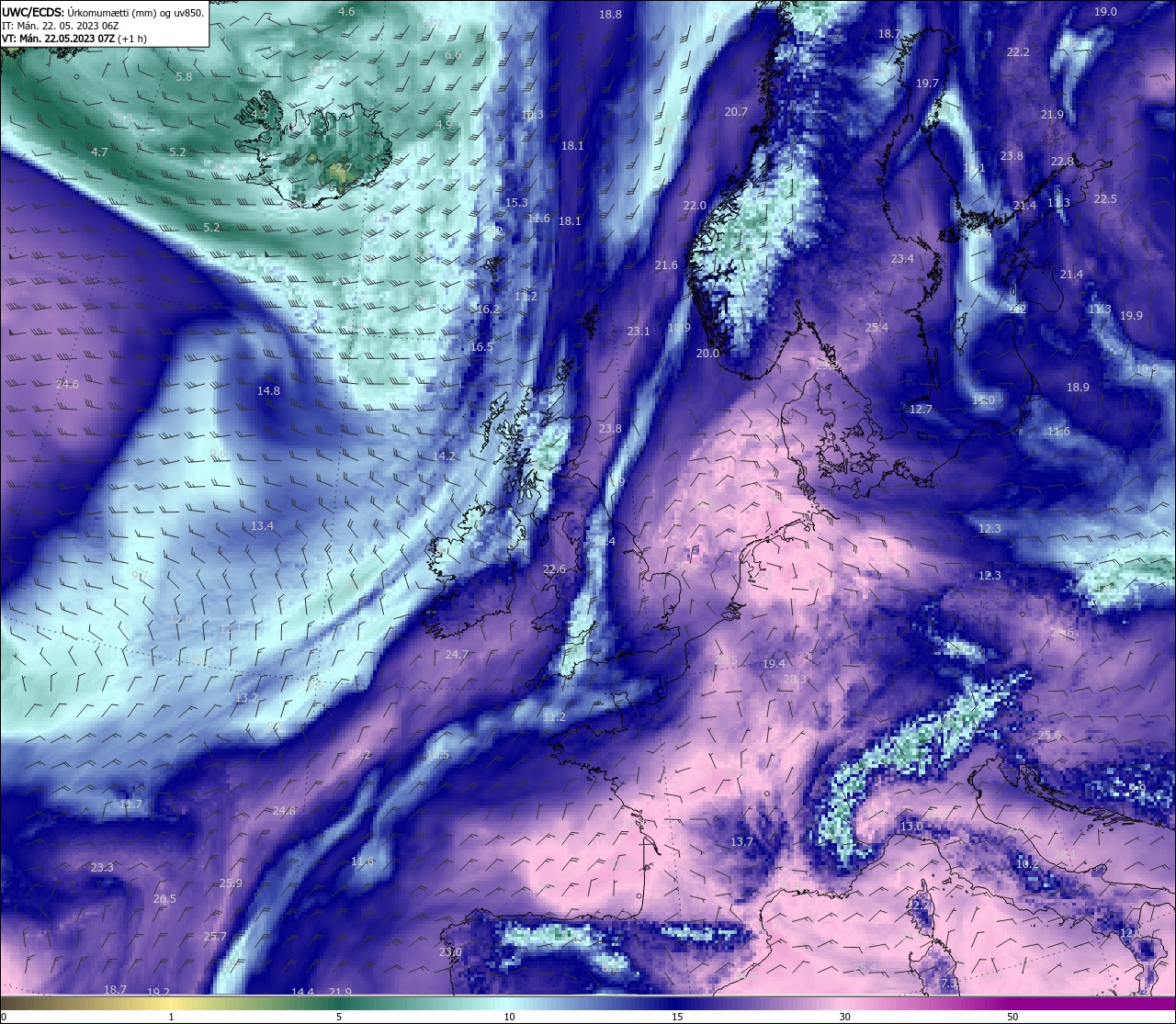Click the 11.7 value at left Atlantic
Viewport: 1176px width, 1024px height.
[x=130, y=805]
